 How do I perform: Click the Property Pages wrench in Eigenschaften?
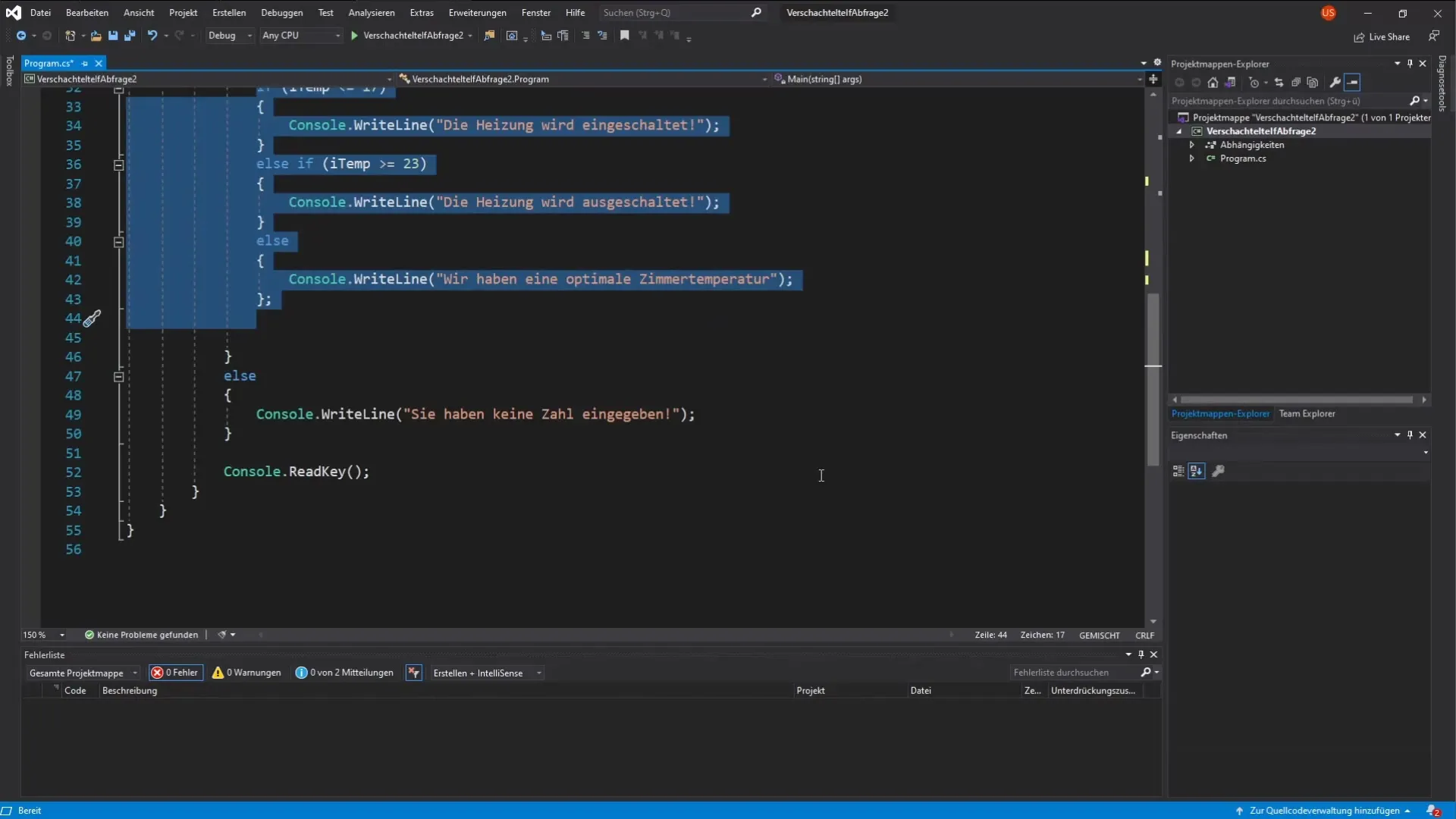[x=1219, y=472]
